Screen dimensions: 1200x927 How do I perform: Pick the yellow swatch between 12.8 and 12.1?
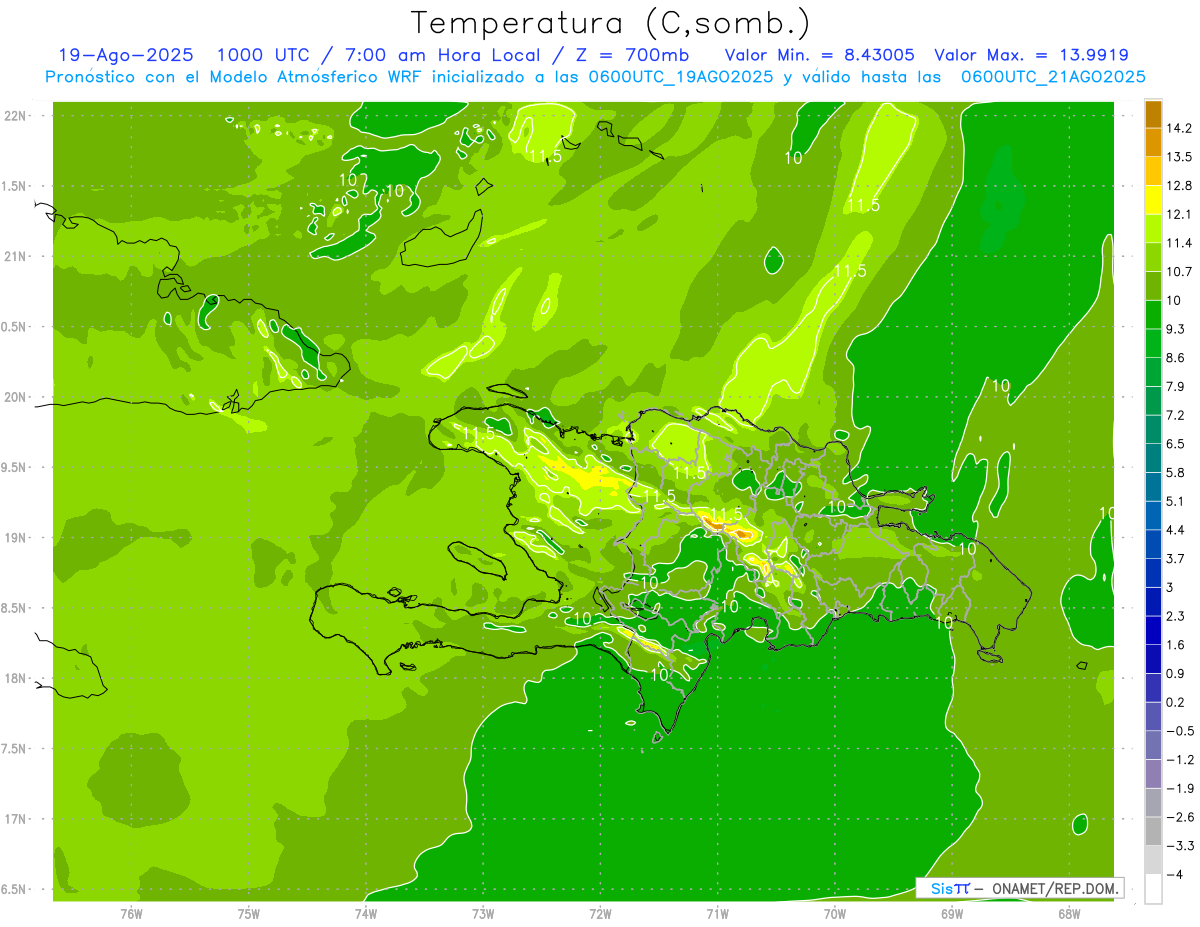(1153, 200)
